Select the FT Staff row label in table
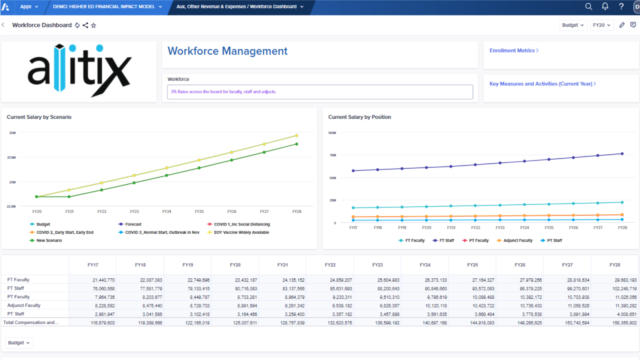Screen dimensions: 640x360 [x=16, y=289]
